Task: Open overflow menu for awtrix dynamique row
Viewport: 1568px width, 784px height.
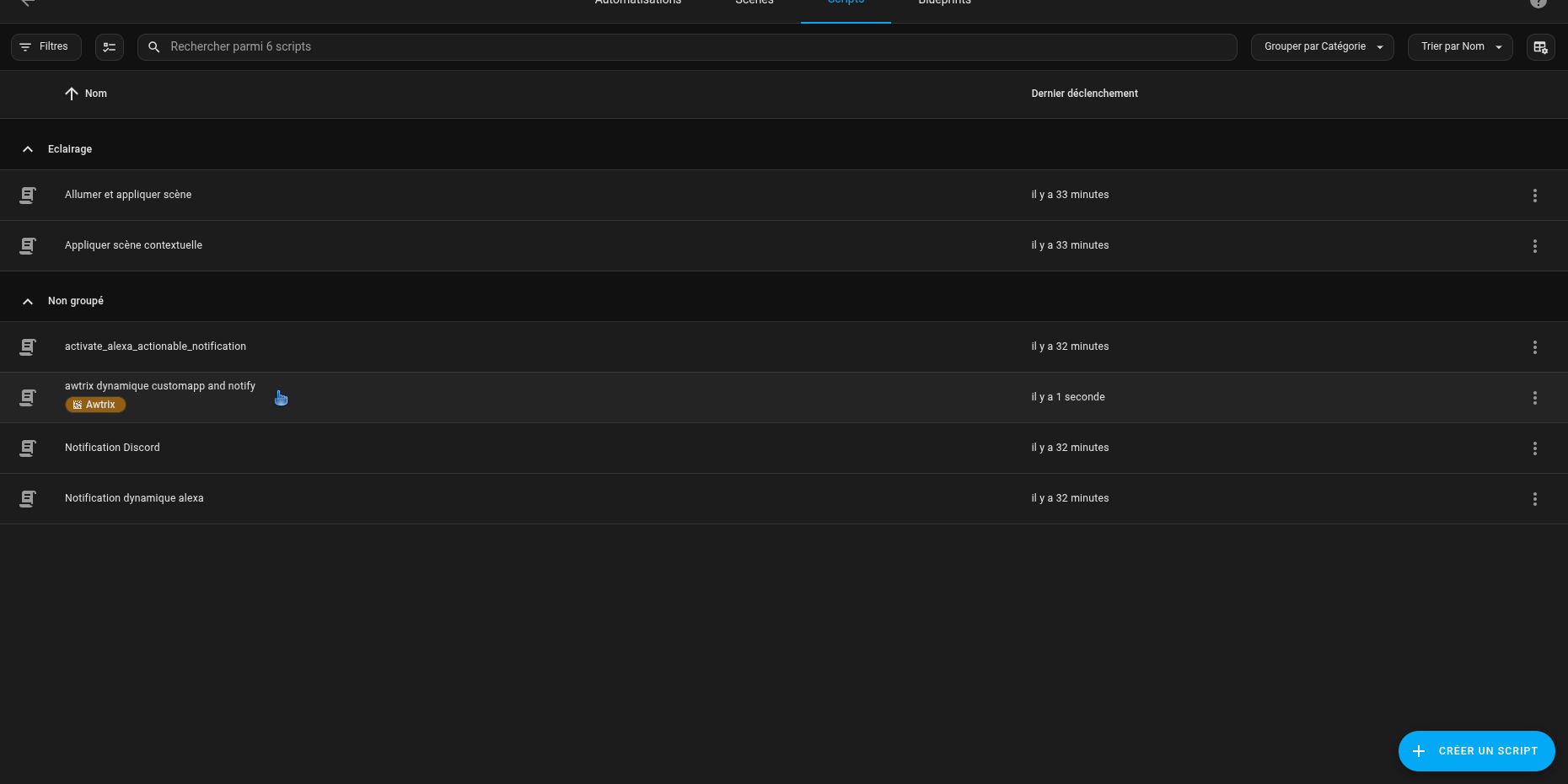Action: [x=1534, y=398]
